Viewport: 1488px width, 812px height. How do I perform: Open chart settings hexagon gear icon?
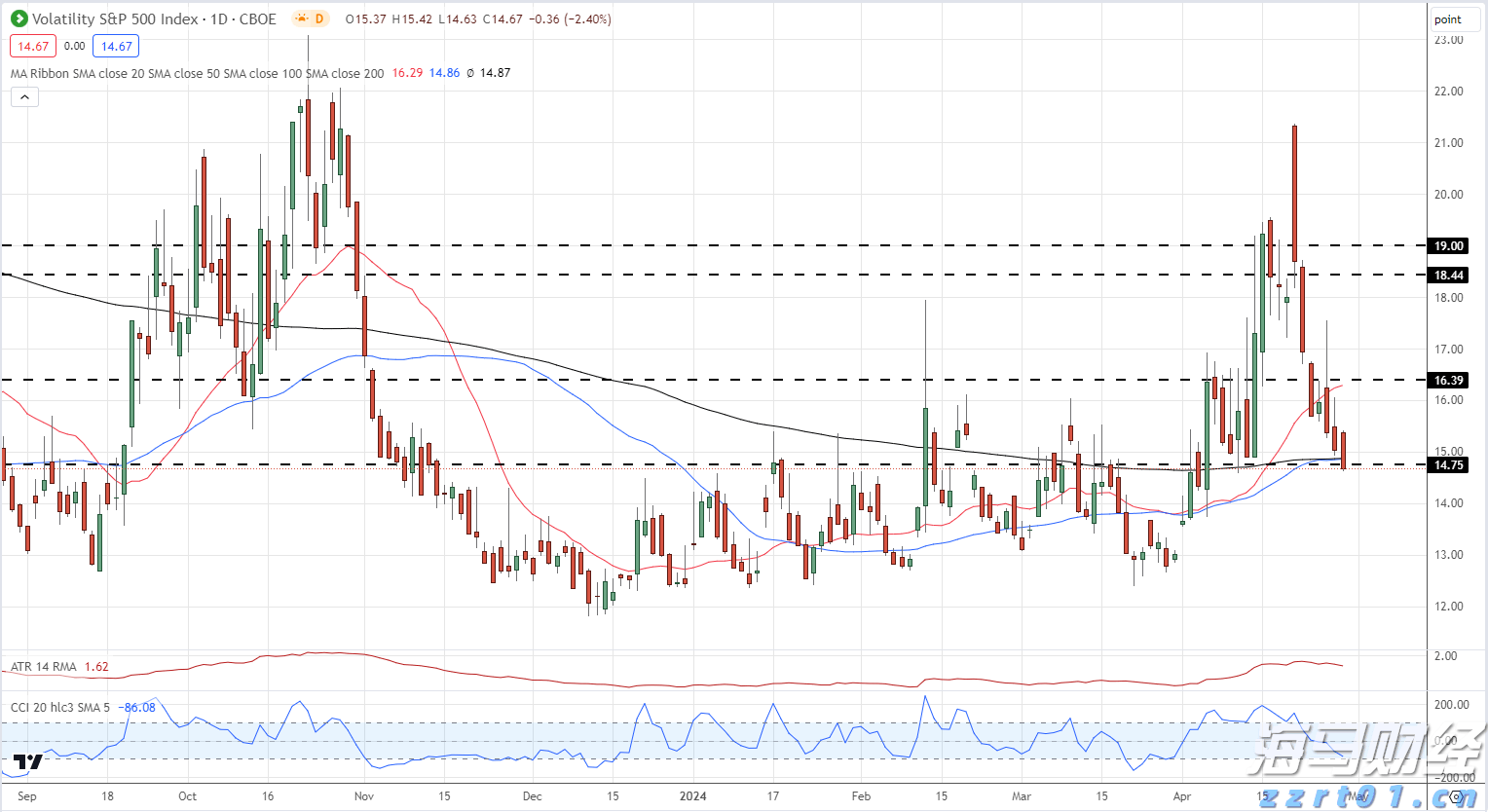pyautogui.click(x=1457, y=796)
